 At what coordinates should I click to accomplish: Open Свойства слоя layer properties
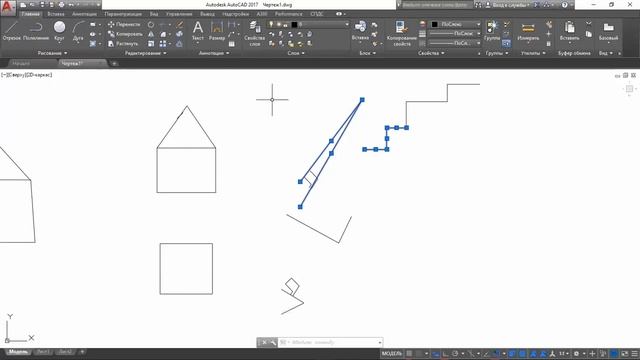(x=255, y=33)
